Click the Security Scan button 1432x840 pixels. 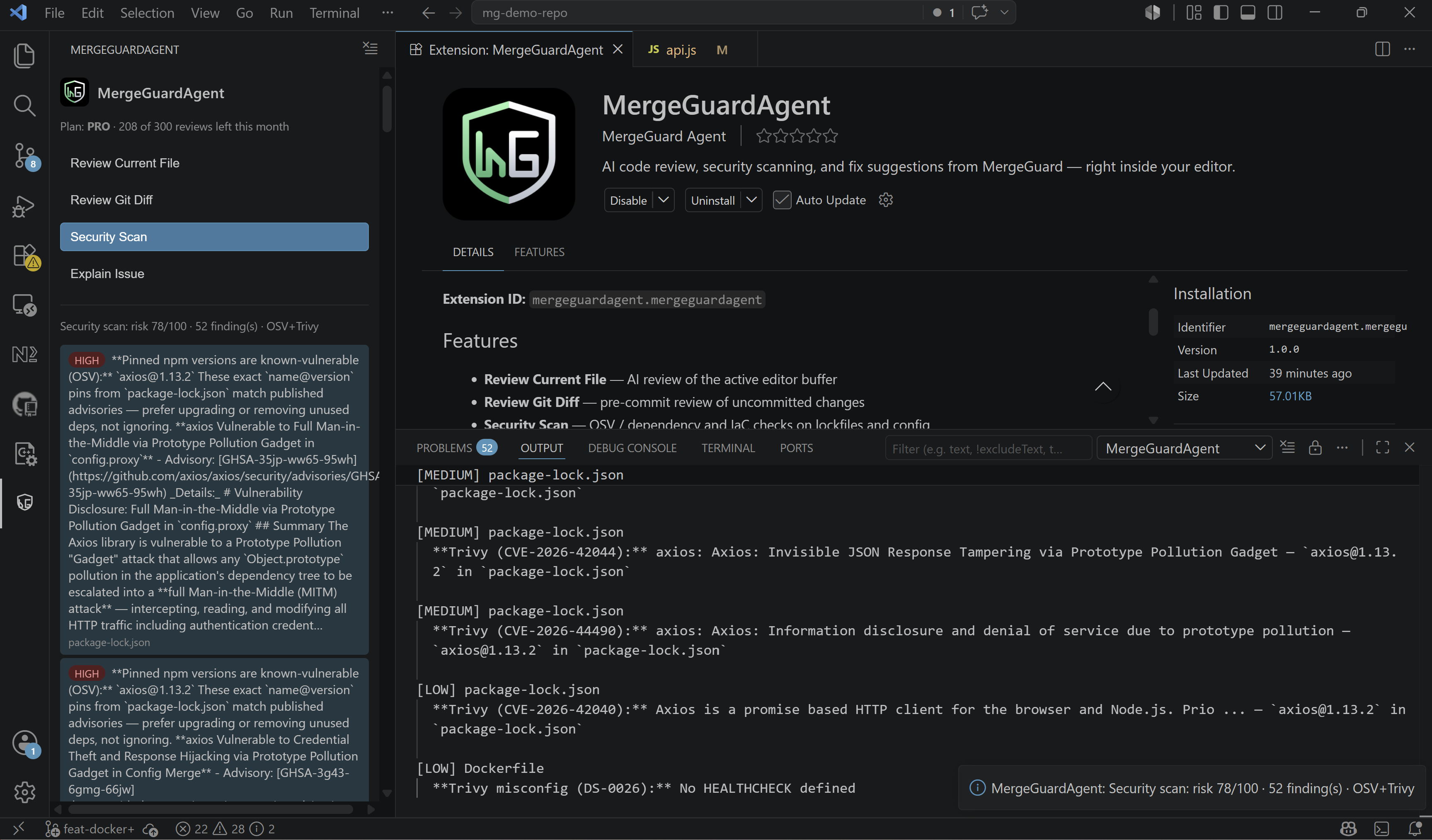tap(214, 237)
